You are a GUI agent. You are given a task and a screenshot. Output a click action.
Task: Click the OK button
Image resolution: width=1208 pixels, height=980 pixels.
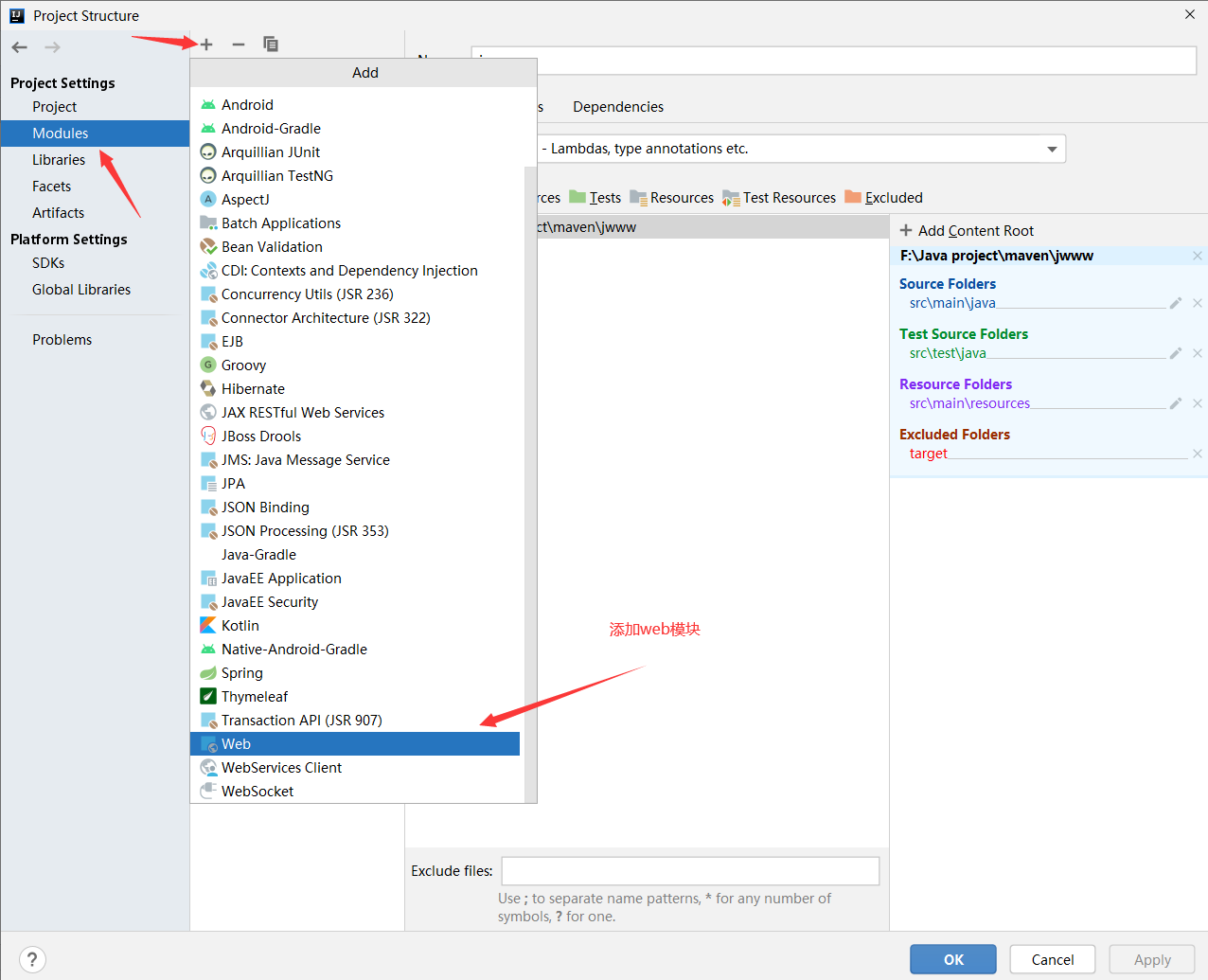pos(953,959)
